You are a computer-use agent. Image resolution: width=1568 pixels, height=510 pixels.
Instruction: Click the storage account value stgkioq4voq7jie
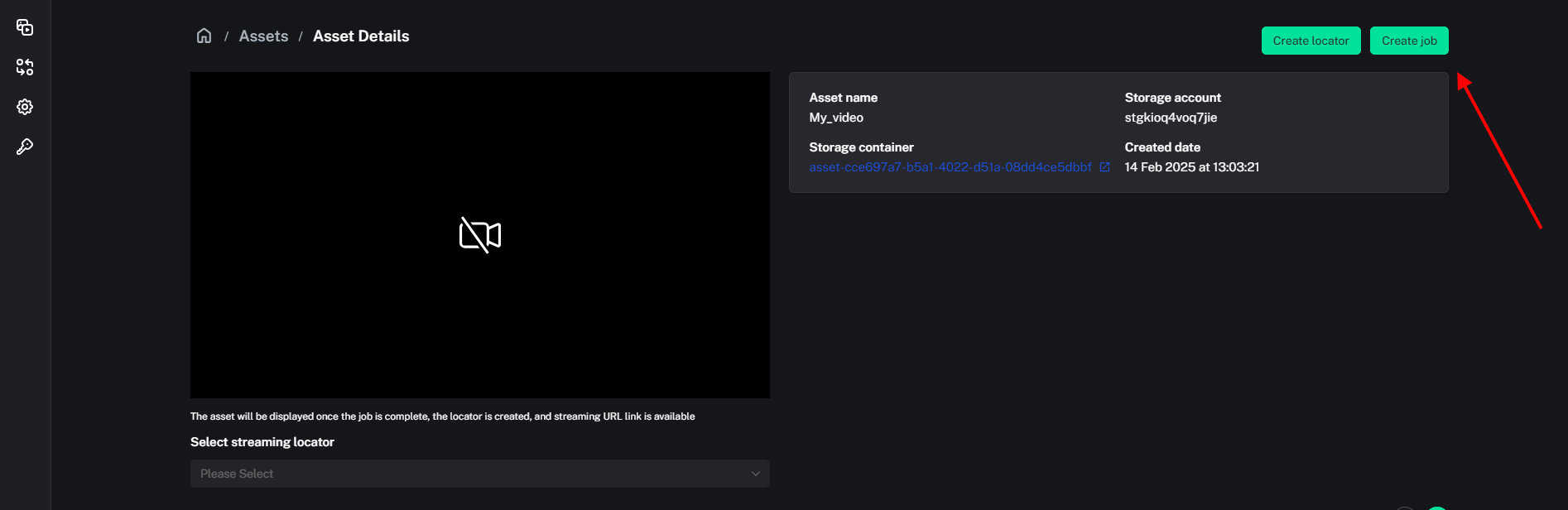(1171, 118)
